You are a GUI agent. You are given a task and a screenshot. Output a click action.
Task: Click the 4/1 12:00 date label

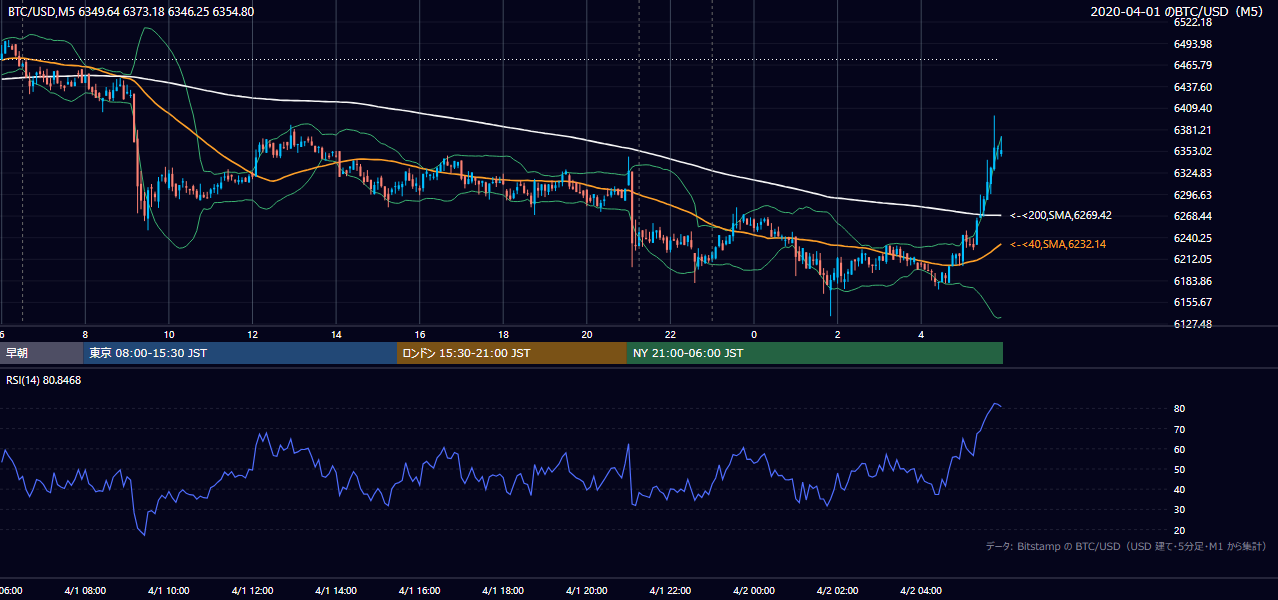pyautogui.click(x=252, y=590)
